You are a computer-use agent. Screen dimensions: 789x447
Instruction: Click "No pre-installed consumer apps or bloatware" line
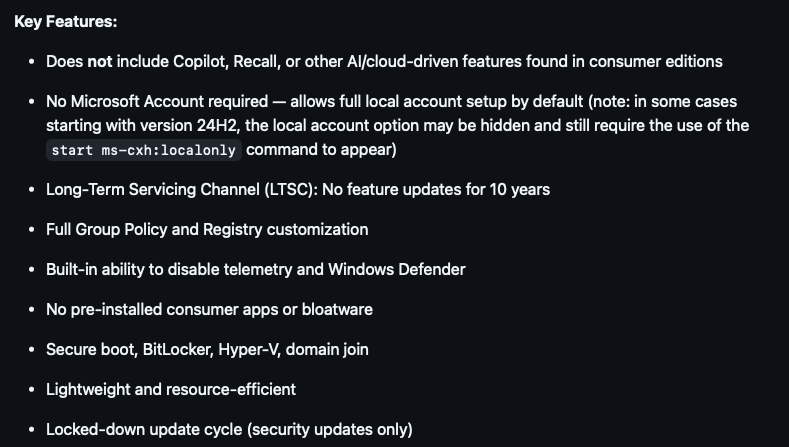[209, 309]
